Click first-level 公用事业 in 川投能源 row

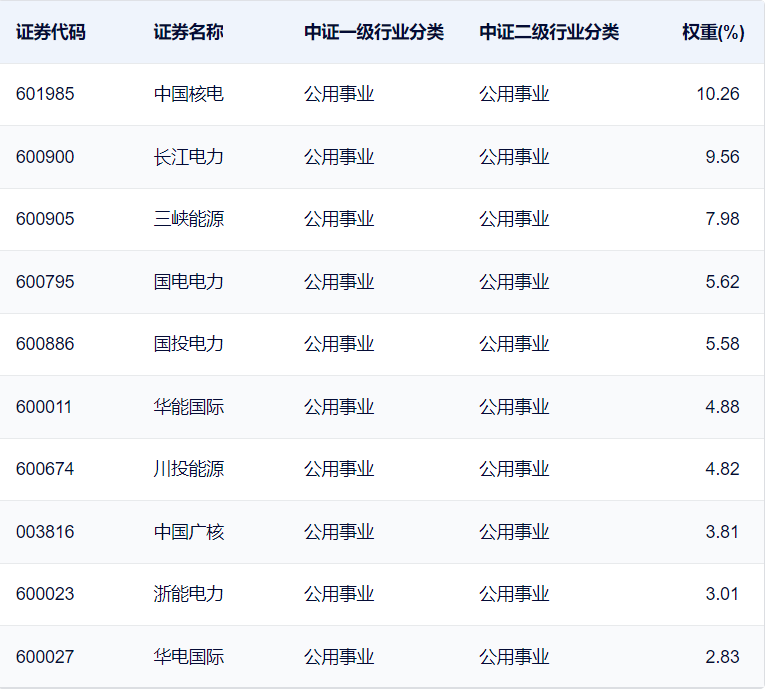click(x=339, y=469)
